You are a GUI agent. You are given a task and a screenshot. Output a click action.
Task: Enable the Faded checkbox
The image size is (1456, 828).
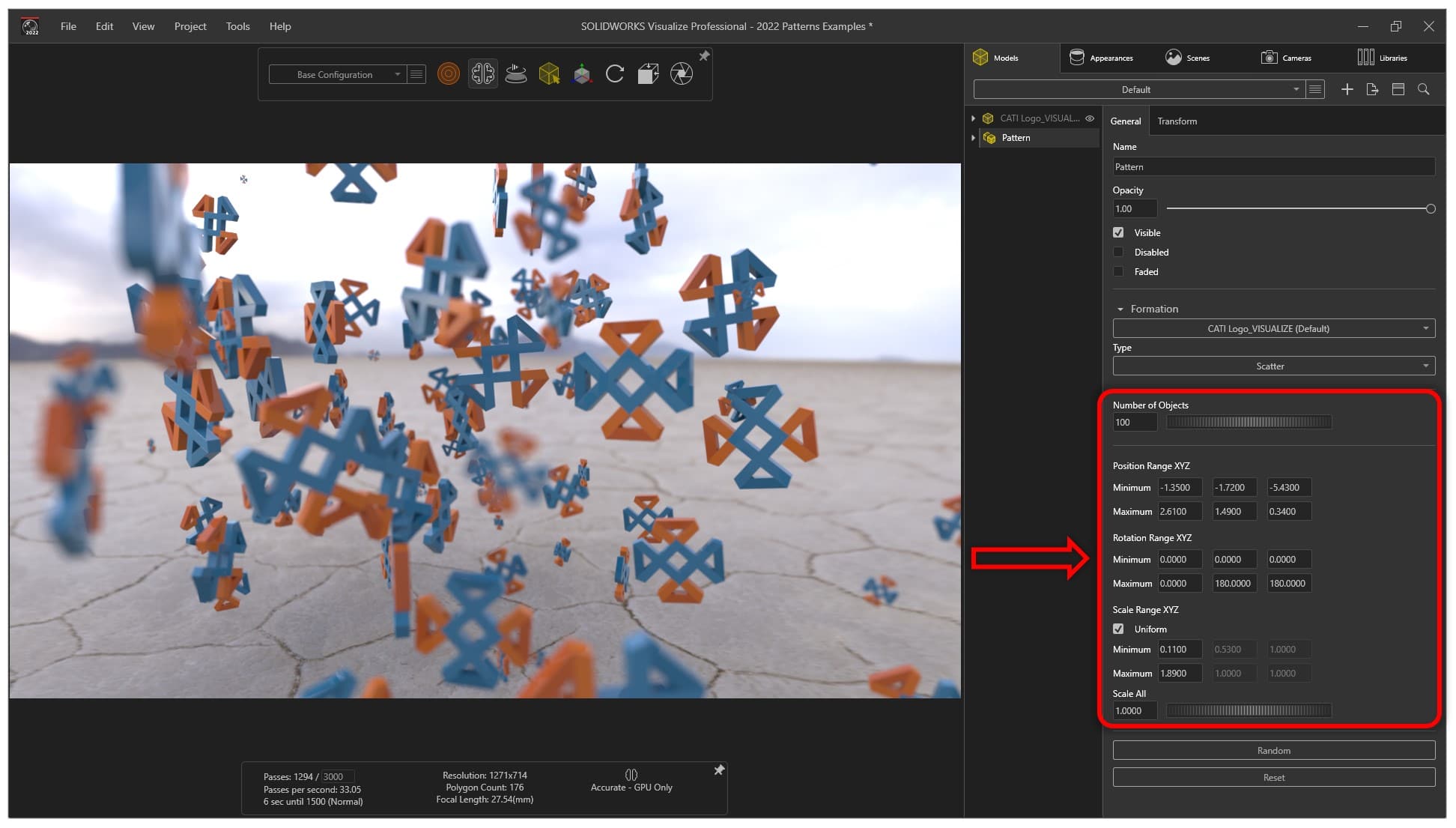(x=1118, y=271)
